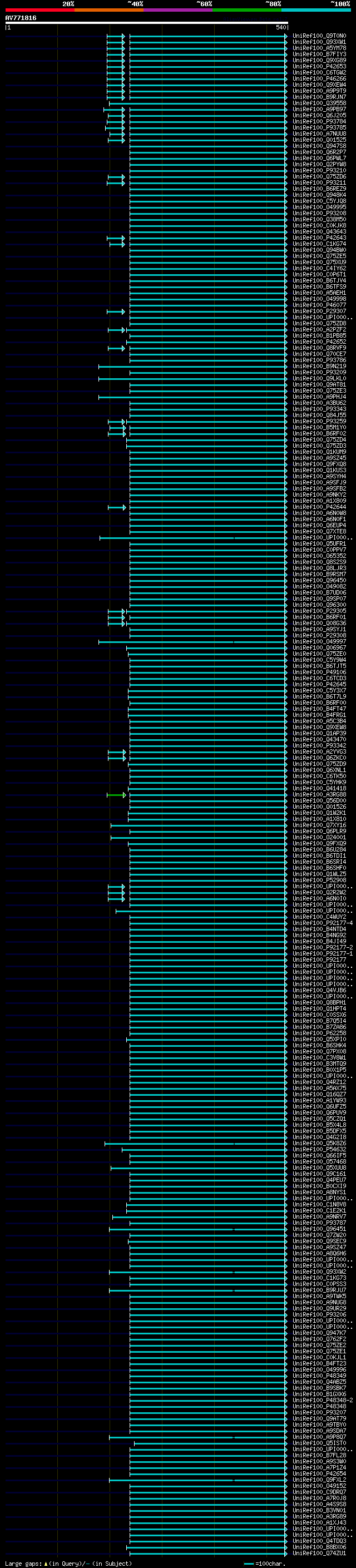
Task: Click the UniRef100_C0KJL1 label
Action: (319, 1357)
